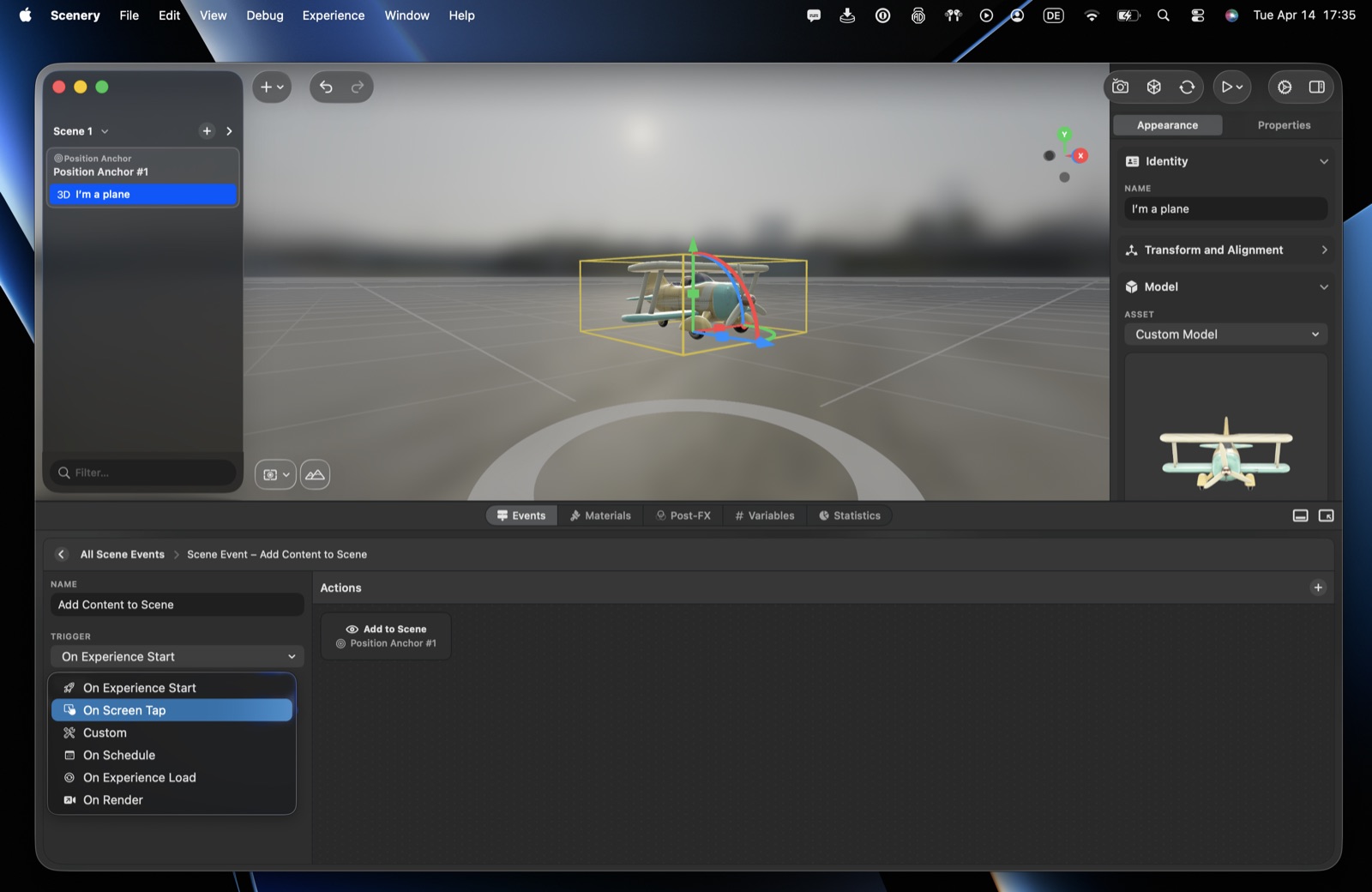Select Position Anchor #1 in hierarchy
The height and width of the screenshot is (892, 1372).
tap(143, 166)
